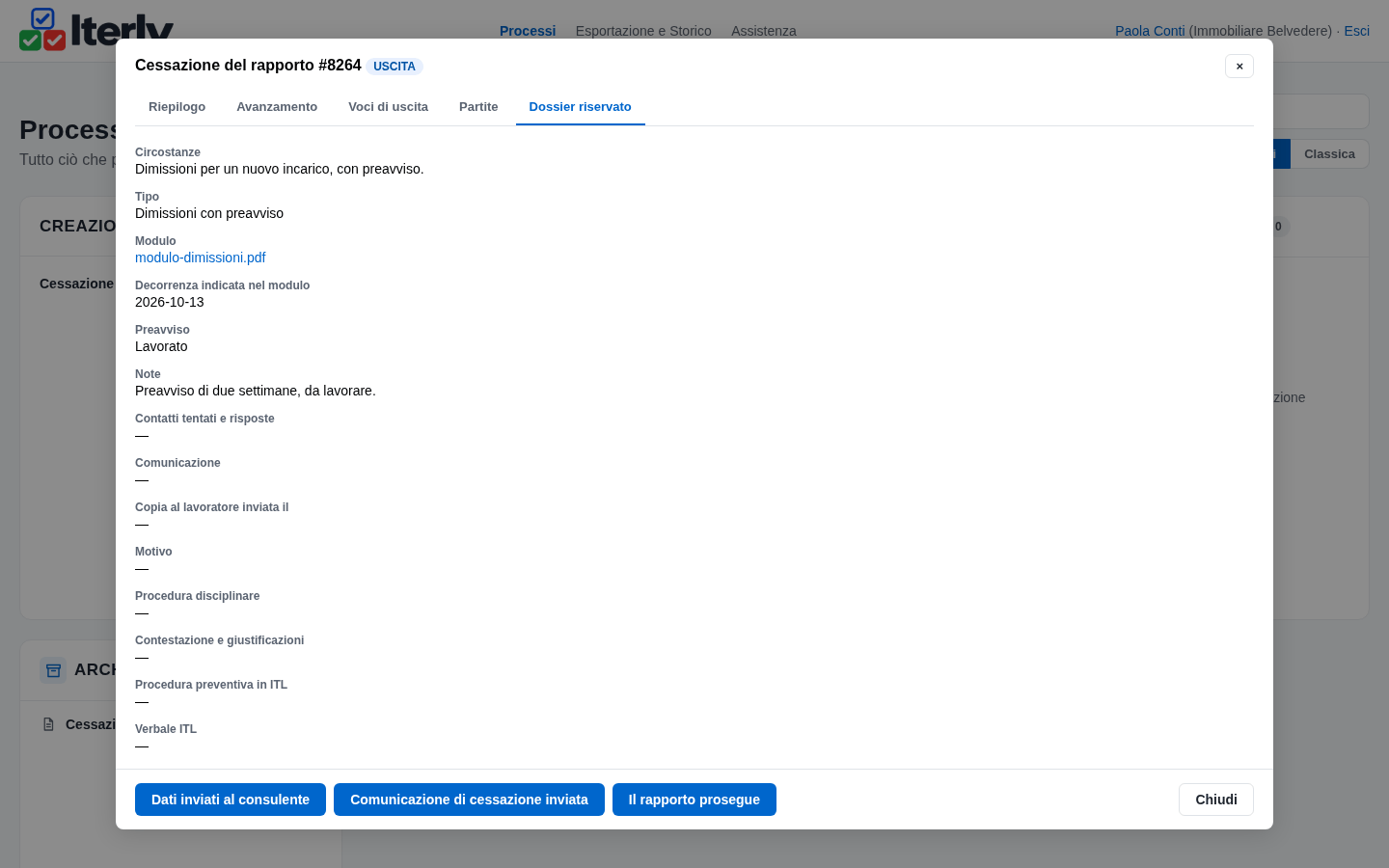Click the Circostanze text about nuovo incarico

[280, 169]
